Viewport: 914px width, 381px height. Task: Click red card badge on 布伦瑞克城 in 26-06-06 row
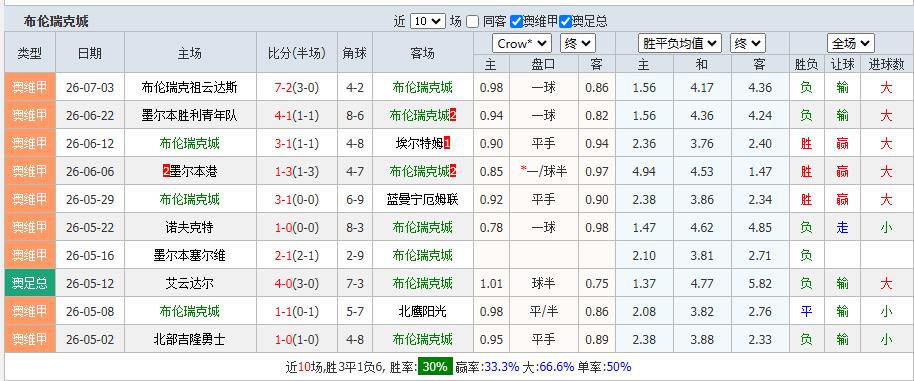[453, 171]
